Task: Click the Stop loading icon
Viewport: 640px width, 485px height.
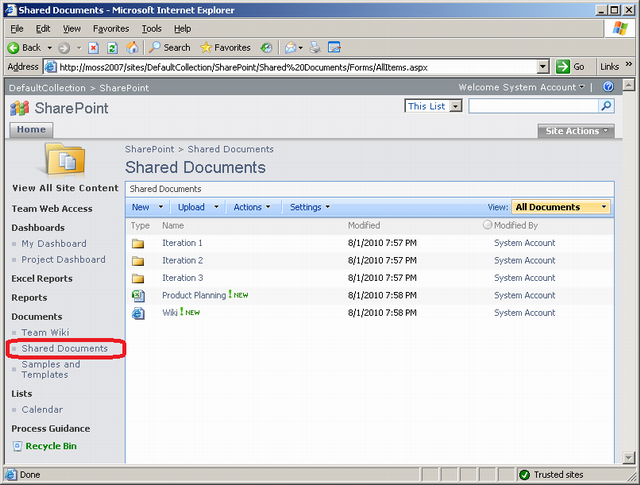Action: [x=93, y=48]
